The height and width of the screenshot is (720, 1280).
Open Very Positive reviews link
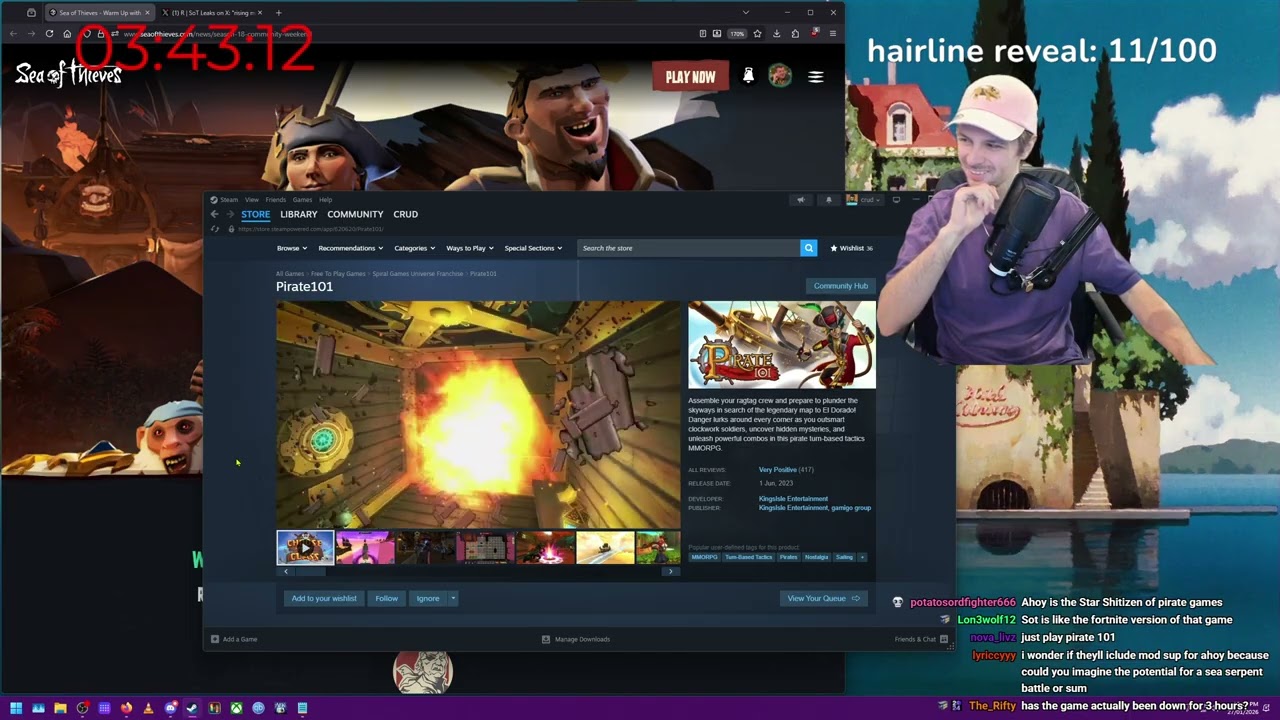click(778, 470)
